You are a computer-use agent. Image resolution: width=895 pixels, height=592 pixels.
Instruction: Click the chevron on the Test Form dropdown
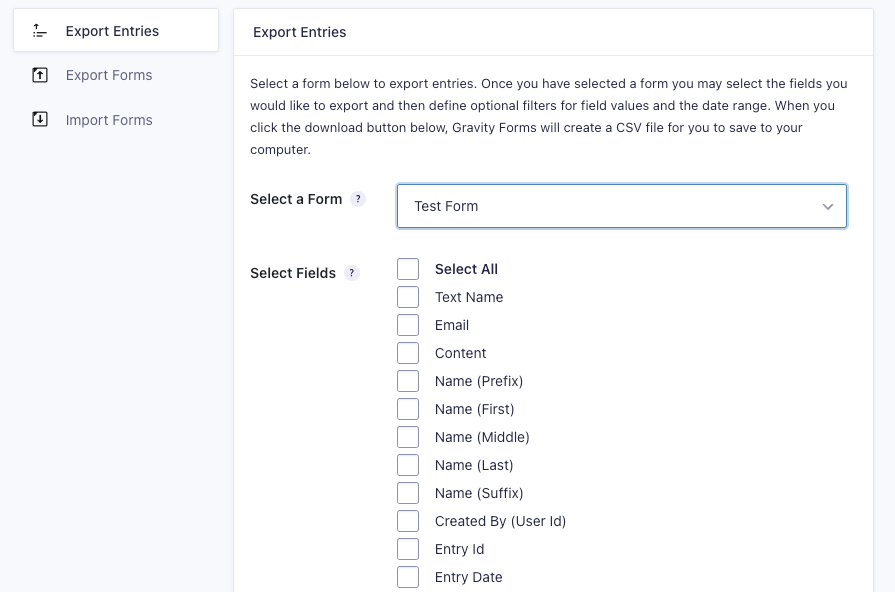[828, 206]
